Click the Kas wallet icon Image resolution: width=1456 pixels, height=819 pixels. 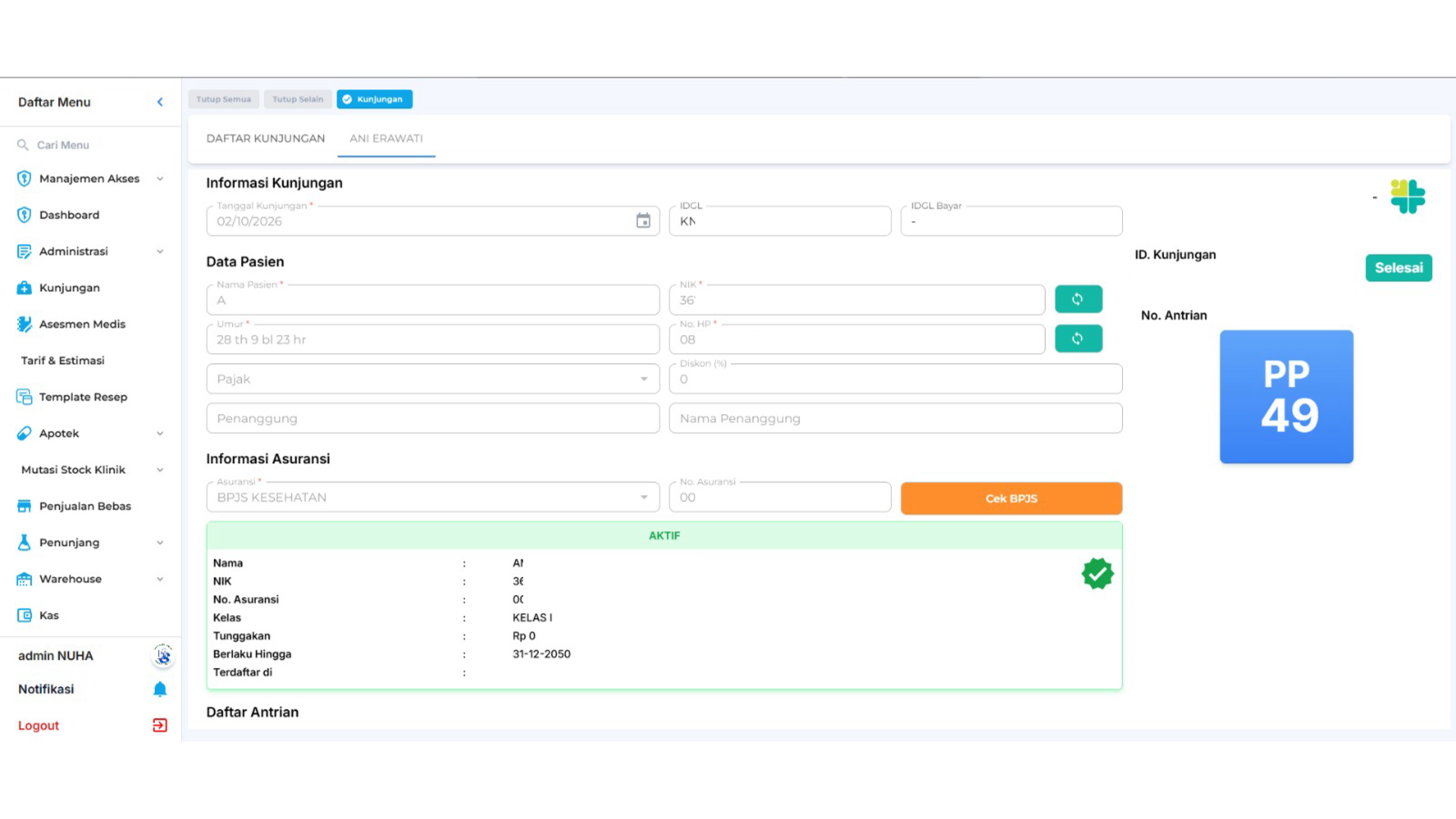(25, 615)
